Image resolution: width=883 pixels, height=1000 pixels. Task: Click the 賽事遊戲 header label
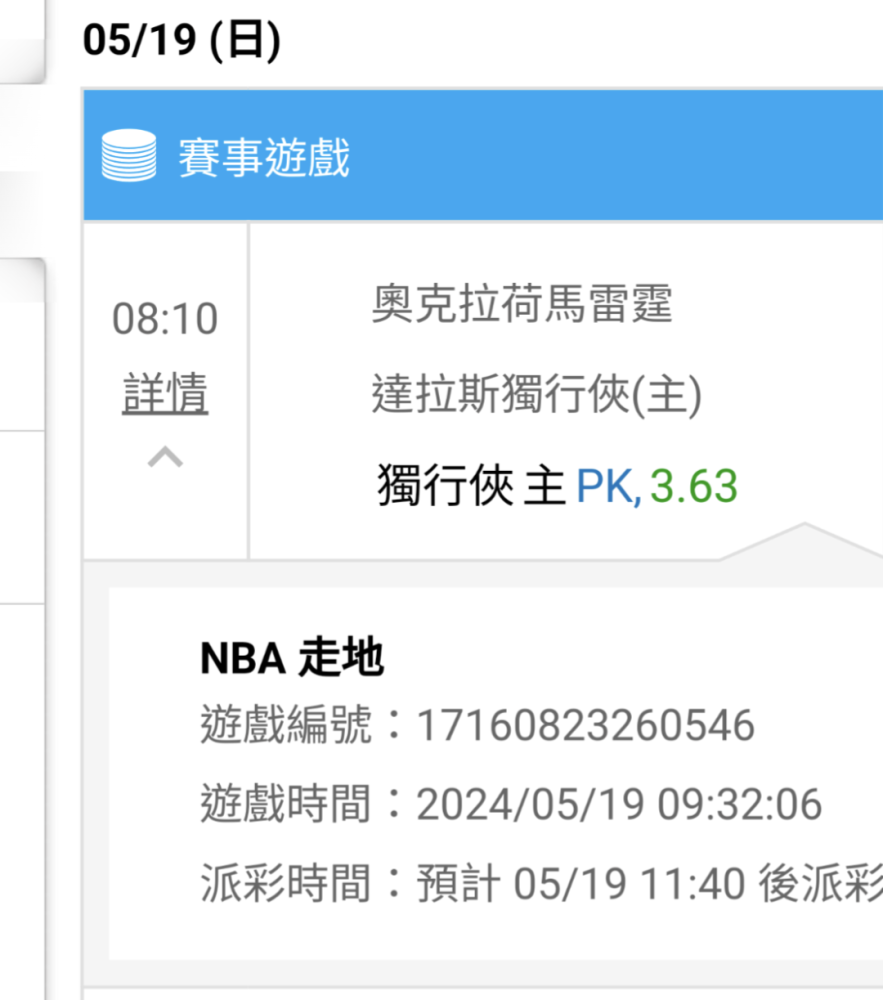tap(264, 157)
